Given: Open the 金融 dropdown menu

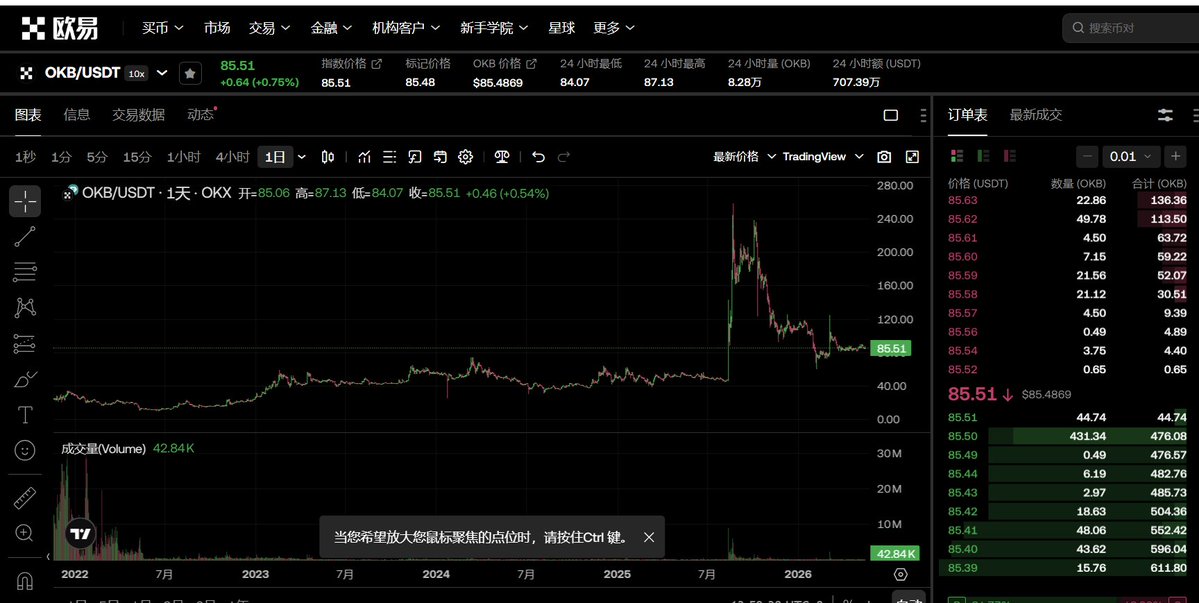Looking at the screenshot, I should (x=331, y=28).
